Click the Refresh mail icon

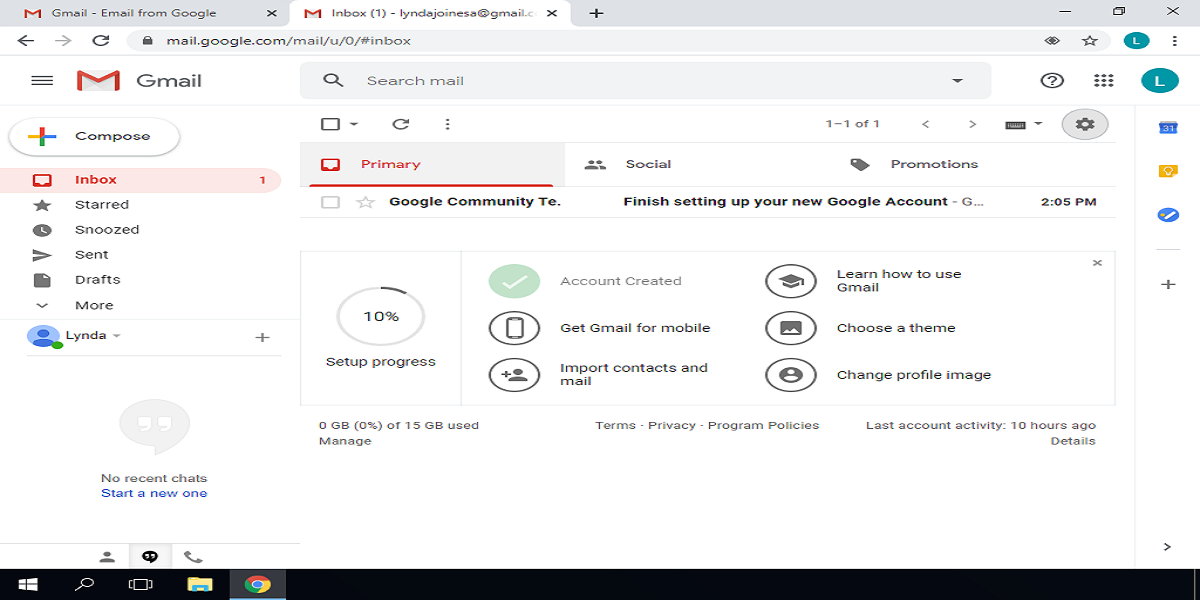401,124
